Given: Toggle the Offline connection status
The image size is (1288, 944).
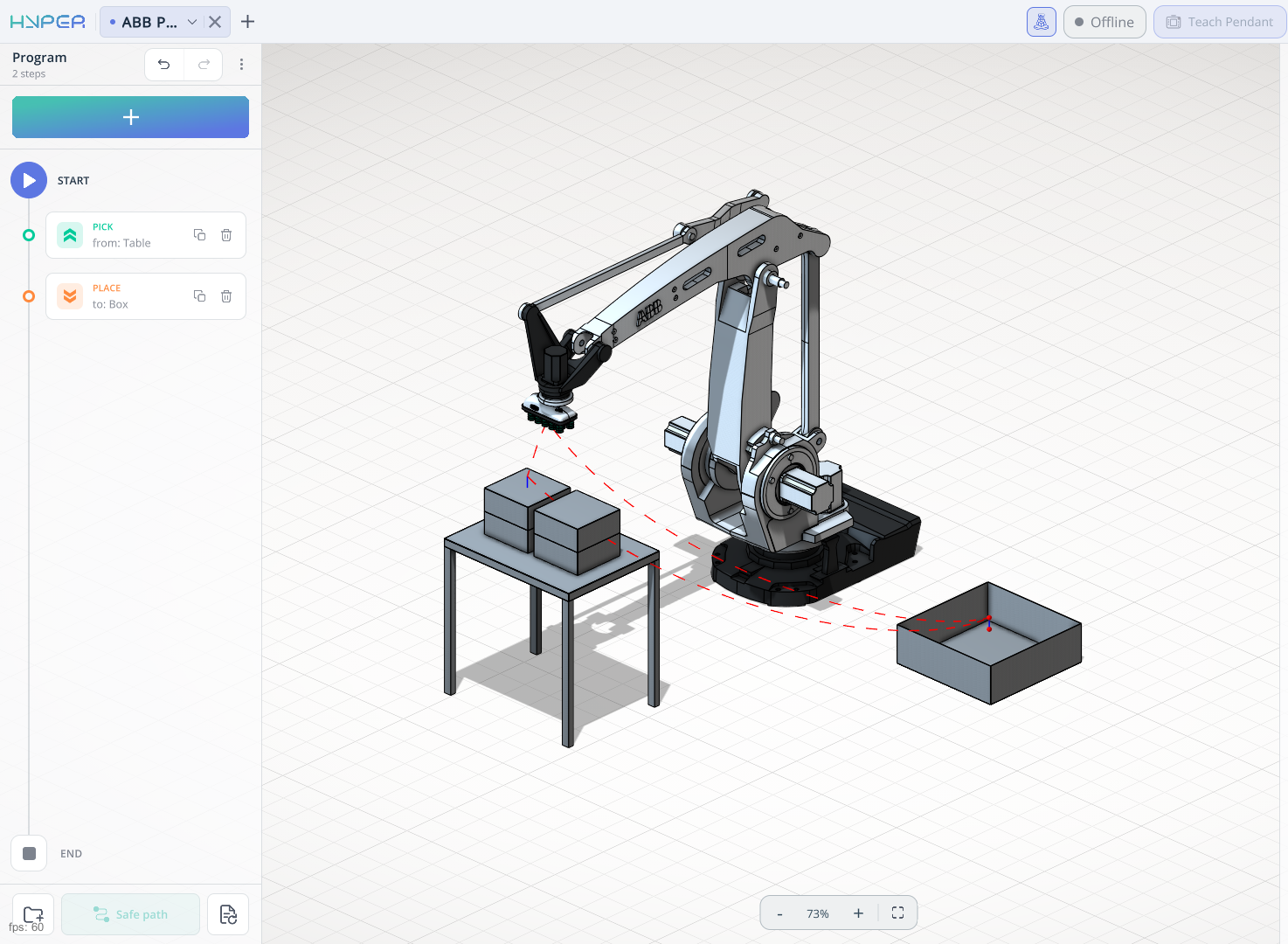Looking at the screenshot, I should pos(1104,22).
